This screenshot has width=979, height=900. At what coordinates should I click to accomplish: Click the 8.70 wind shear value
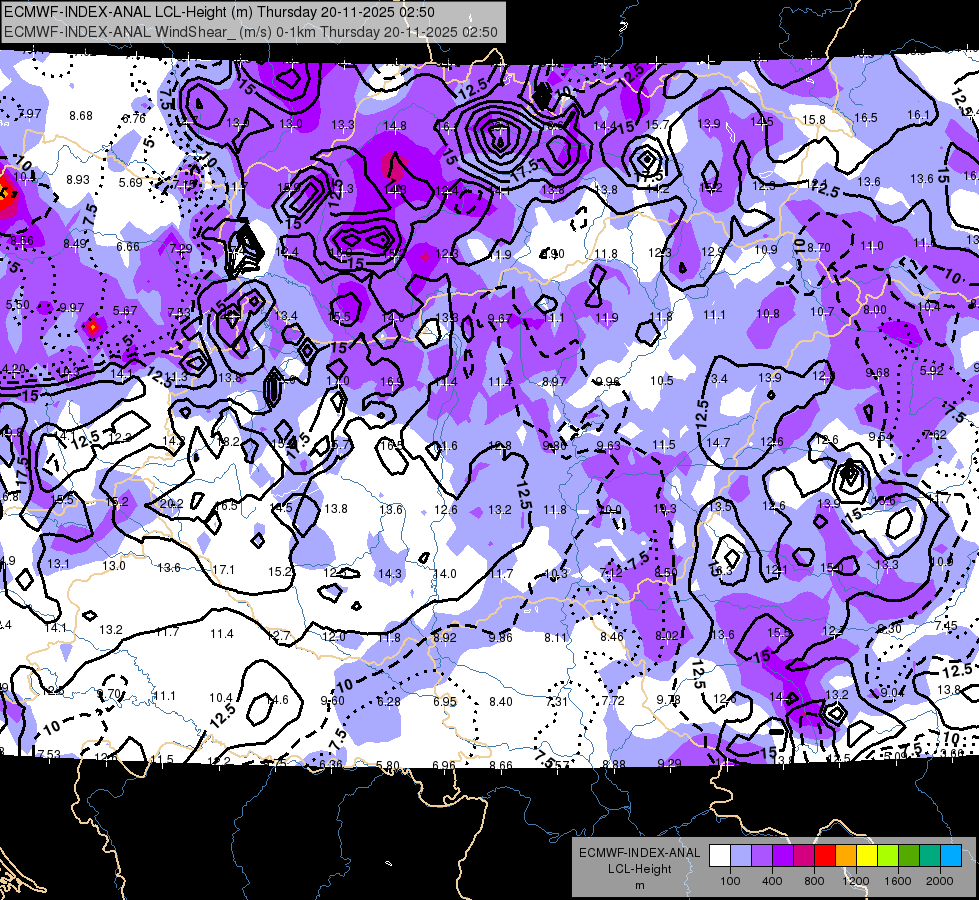click(x=819, y=247)
